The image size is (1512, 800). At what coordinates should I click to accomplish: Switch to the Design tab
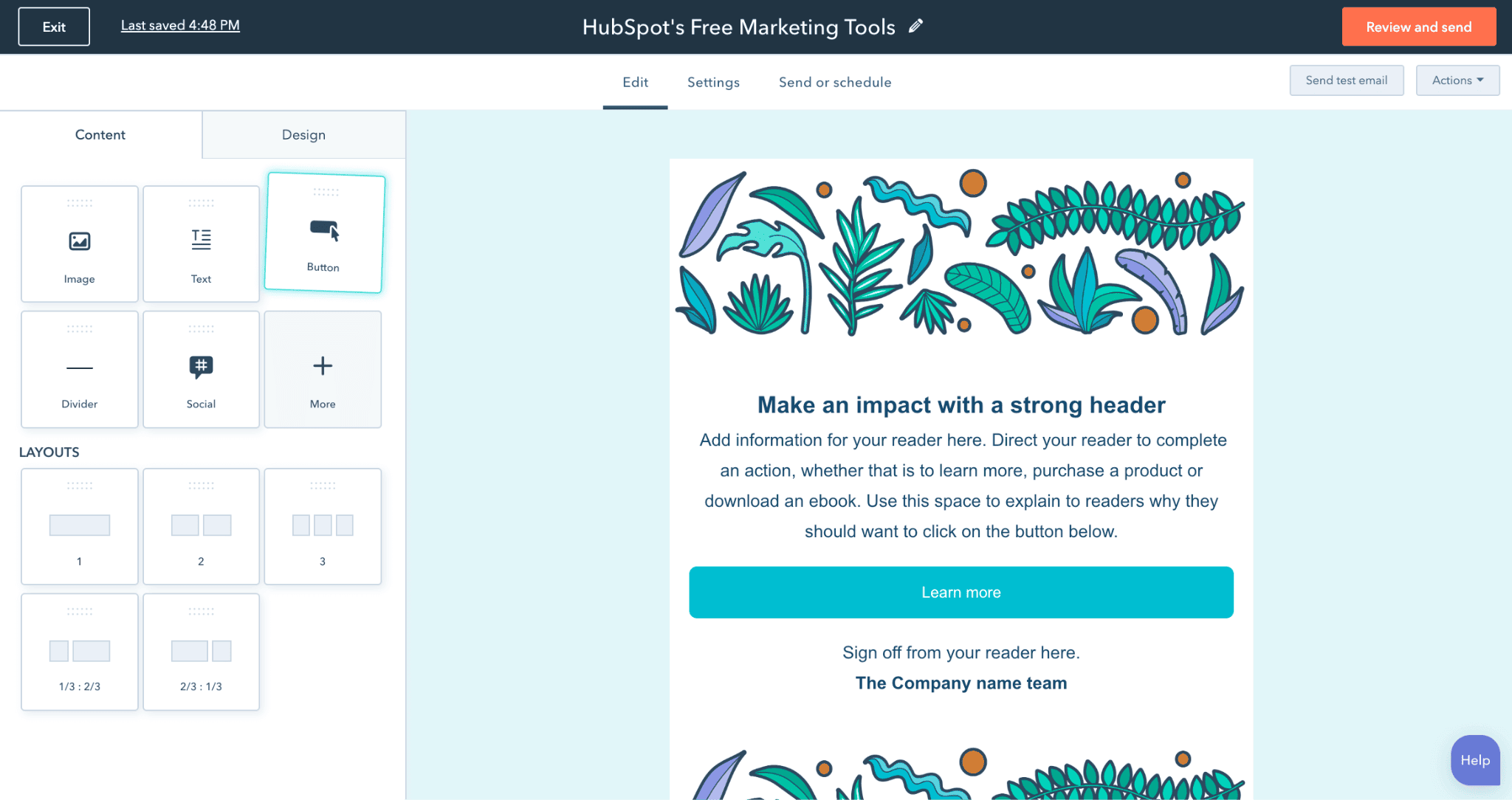tap(303, 134)
